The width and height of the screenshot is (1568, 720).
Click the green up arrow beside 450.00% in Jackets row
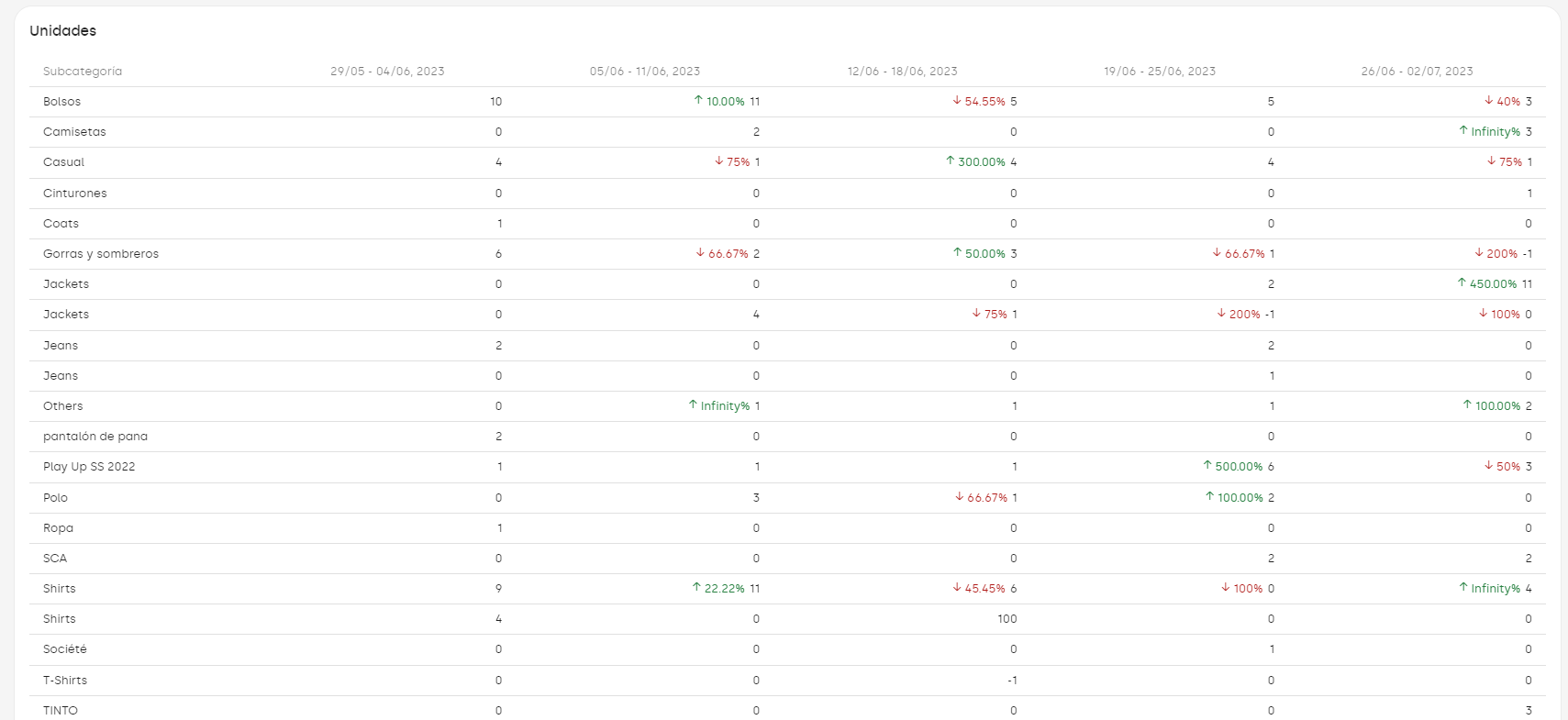pyautogui.click(x=1462, y=283)
